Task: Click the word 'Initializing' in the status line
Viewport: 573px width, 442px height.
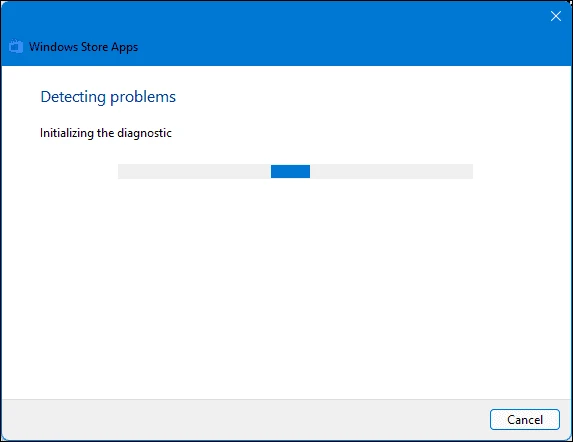Action: click(x=67, y=133)
